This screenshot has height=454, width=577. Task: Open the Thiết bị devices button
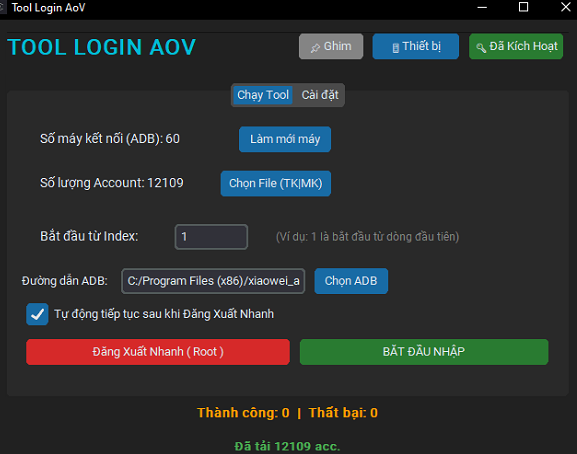tap(415, 46)
